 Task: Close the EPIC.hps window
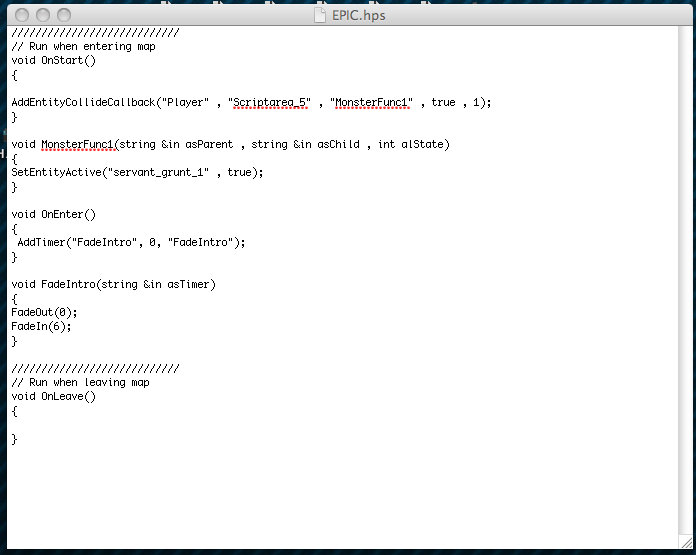tap(22, 15)
